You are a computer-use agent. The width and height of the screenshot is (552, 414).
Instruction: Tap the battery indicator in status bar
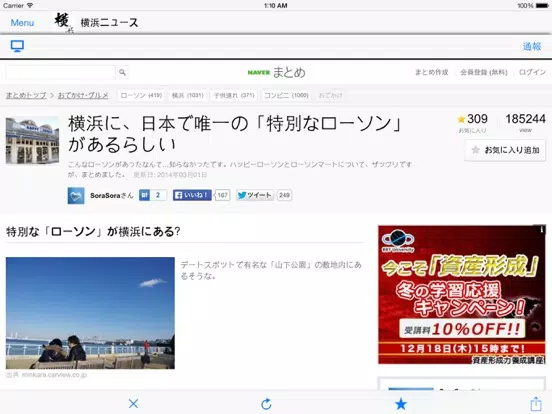542,5
